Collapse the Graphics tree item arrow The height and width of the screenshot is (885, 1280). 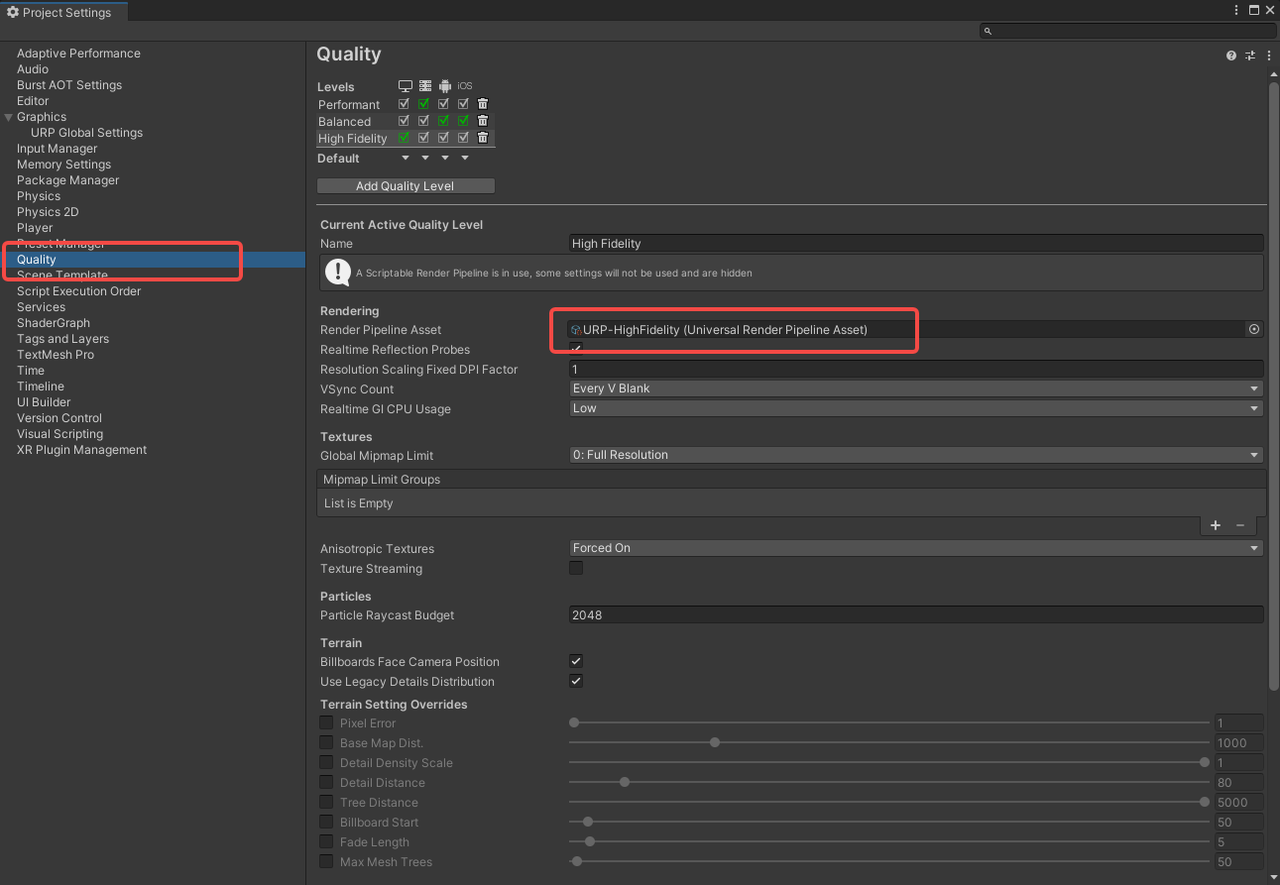[9, 117]
